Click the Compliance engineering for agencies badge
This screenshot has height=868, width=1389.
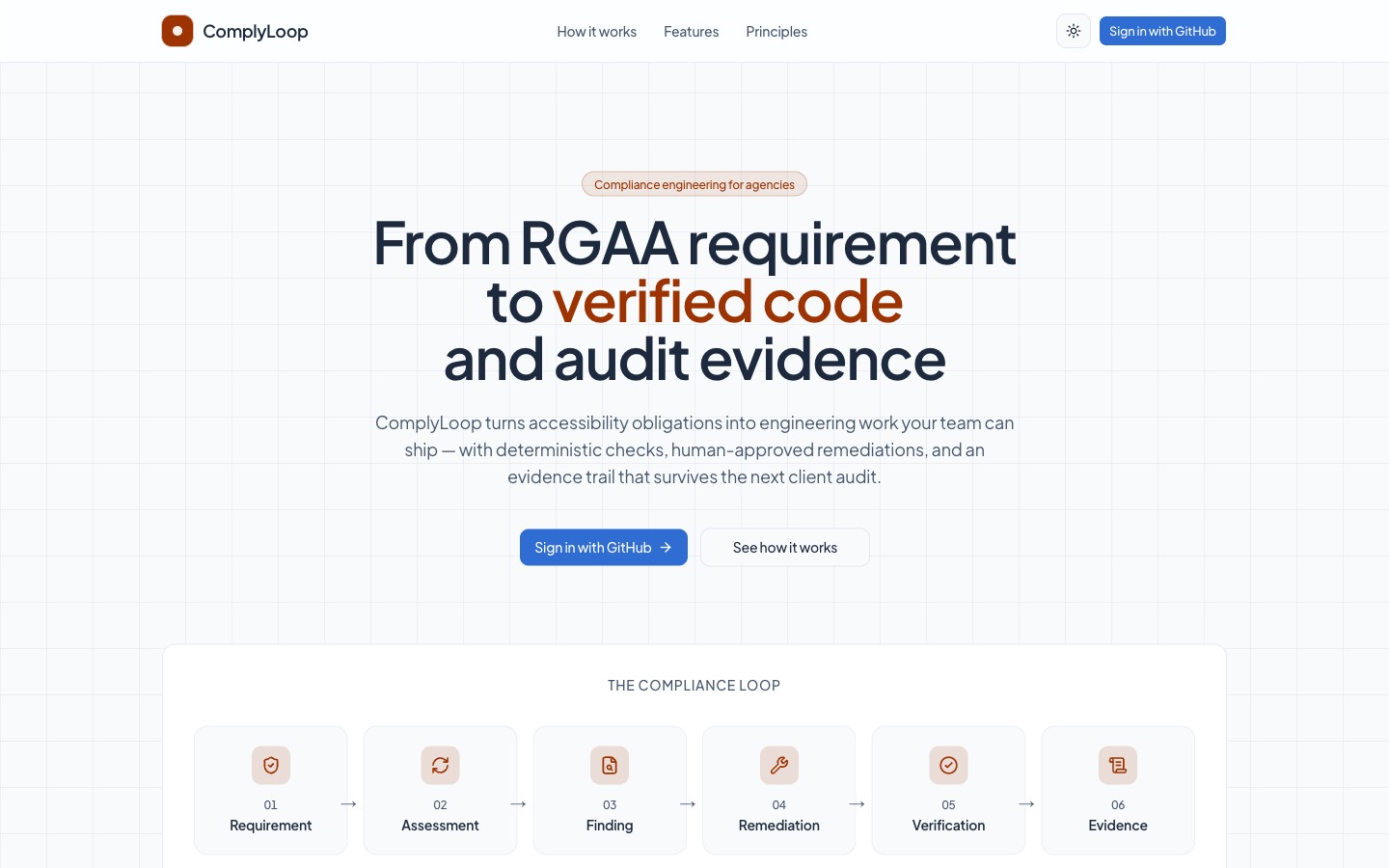coord(694,184)
